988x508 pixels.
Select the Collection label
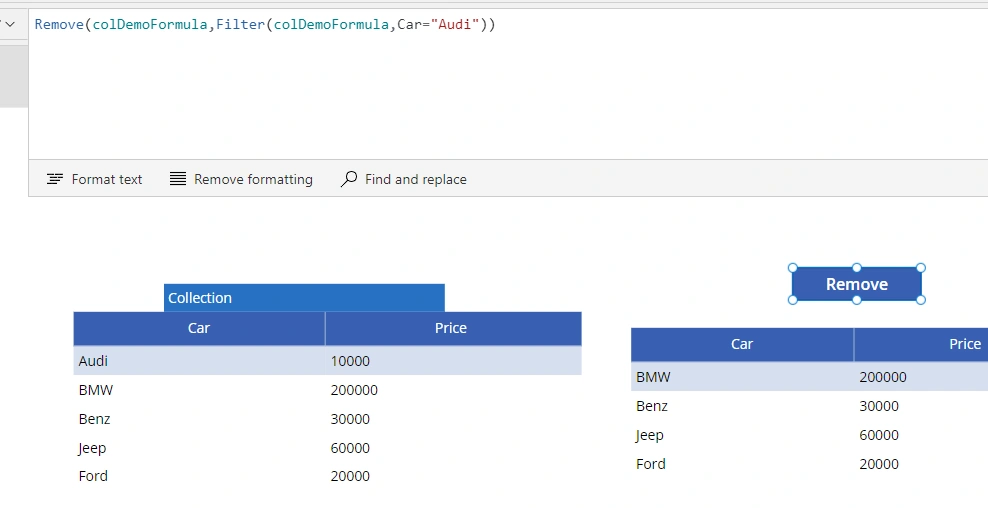pyautogui.click(x=304, y=297)
